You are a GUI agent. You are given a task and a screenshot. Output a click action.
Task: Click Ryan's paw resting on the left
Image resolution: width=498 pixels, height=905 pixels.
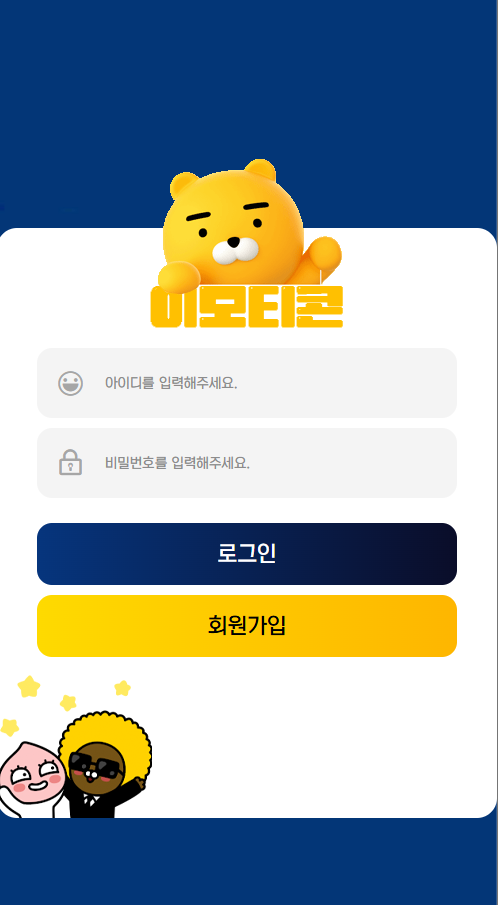point(179,276)
